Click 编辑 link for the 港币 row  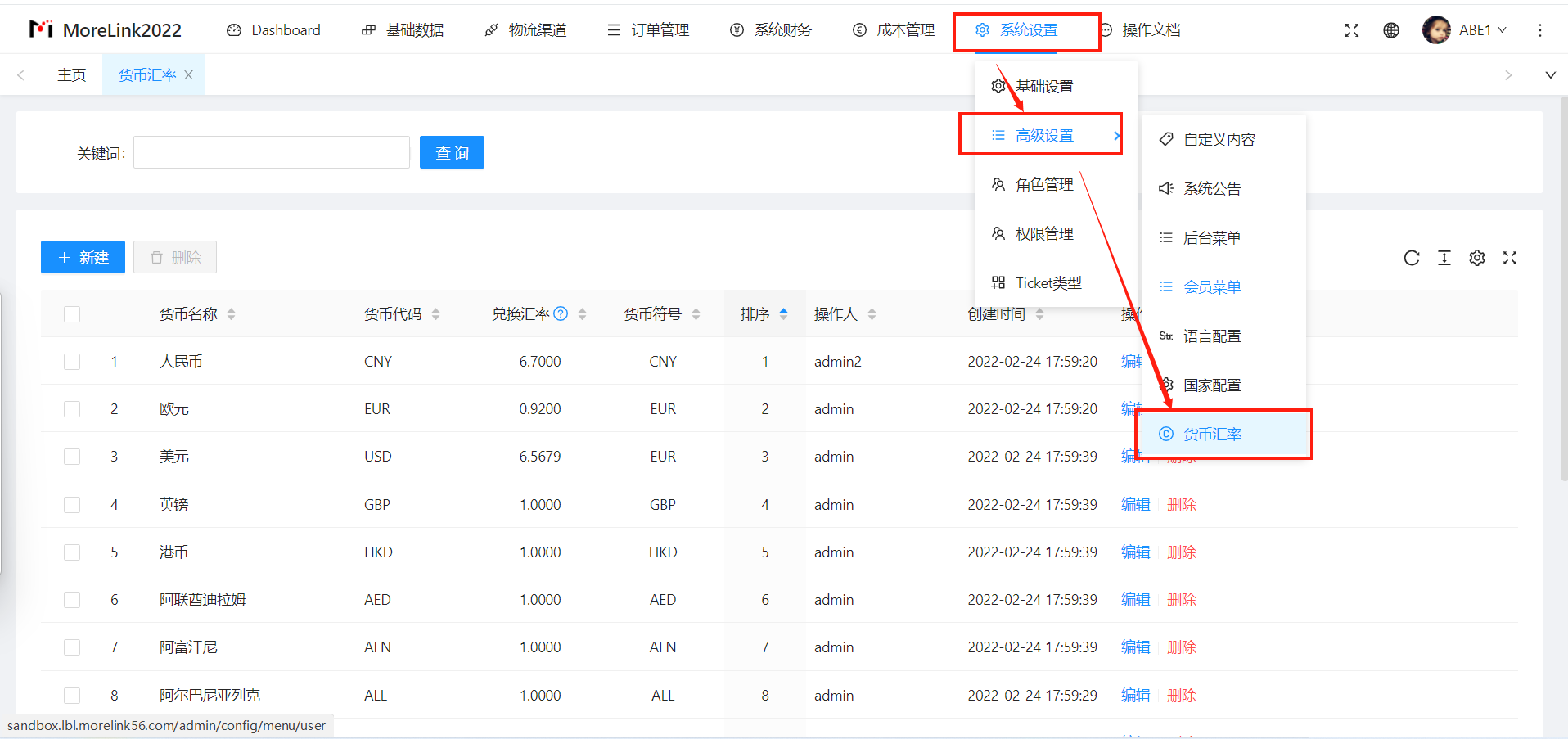(x=1135, y=552)
